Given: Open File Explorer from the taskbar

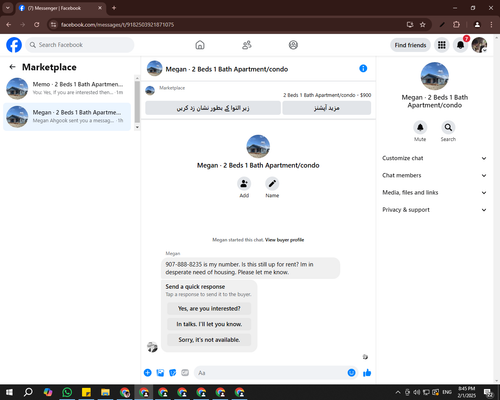Looking at the screenshot, I should click(105, 392).
